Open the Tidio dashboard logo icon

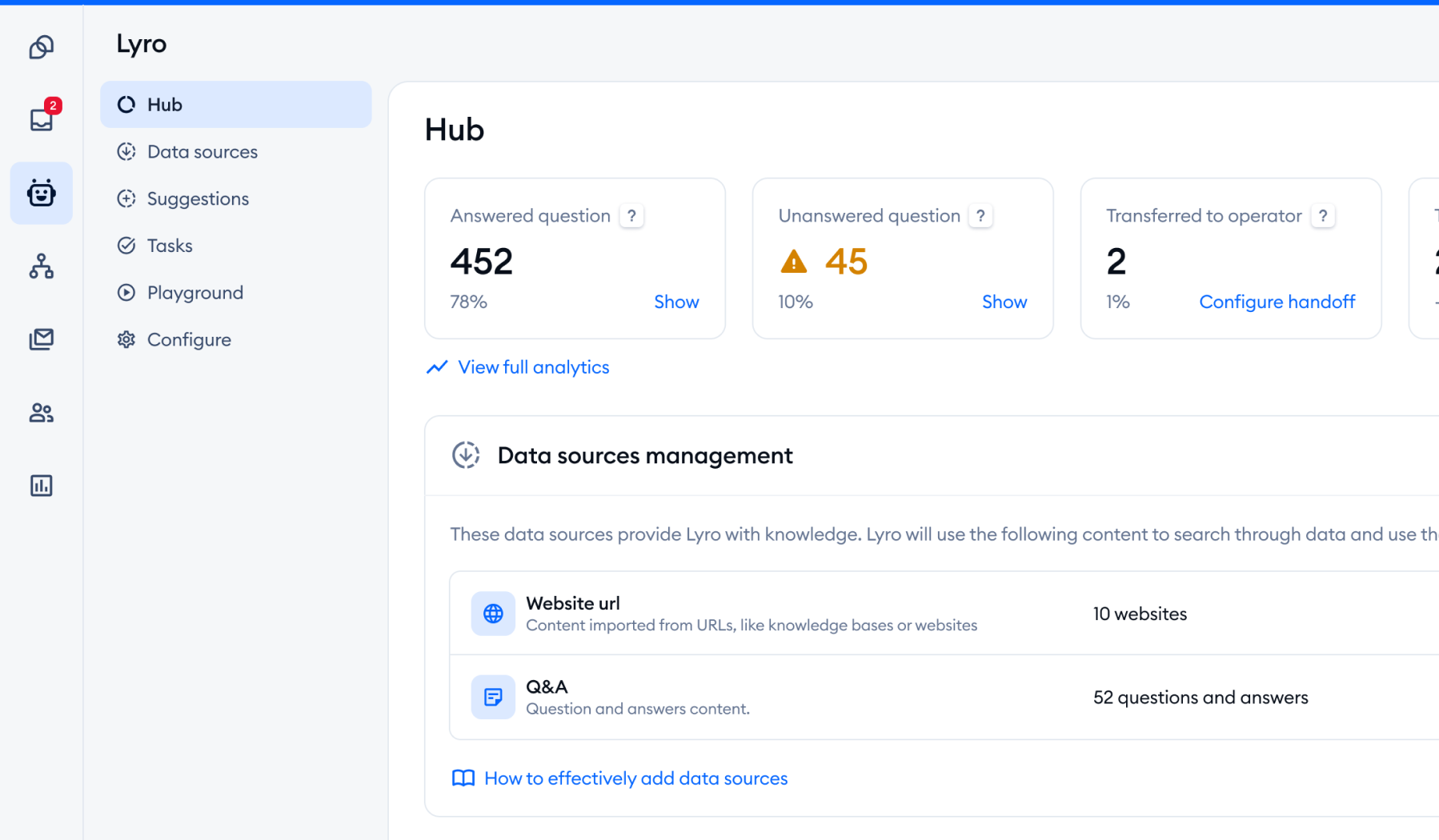click(x=42, y=47)
